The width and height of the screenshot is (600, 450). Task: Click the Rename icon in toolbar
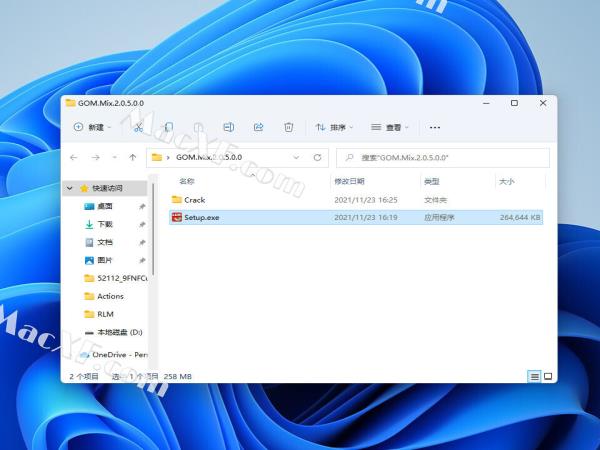tap(228, 127)
